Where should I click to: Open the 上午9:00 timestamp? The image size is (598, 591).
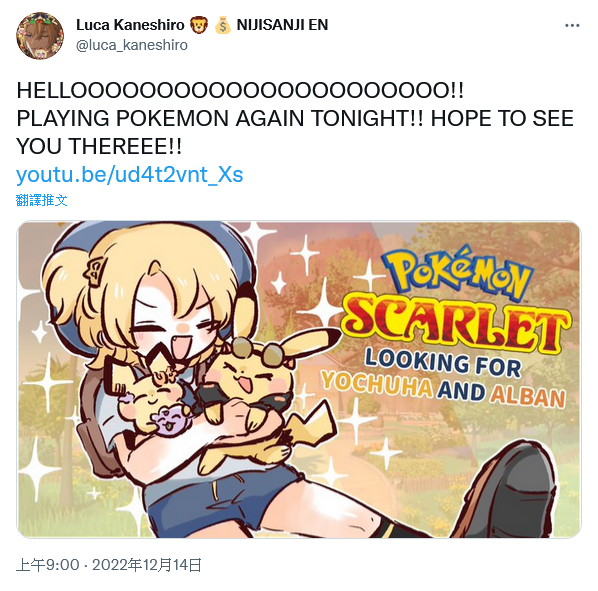click(x=48, y=565)
